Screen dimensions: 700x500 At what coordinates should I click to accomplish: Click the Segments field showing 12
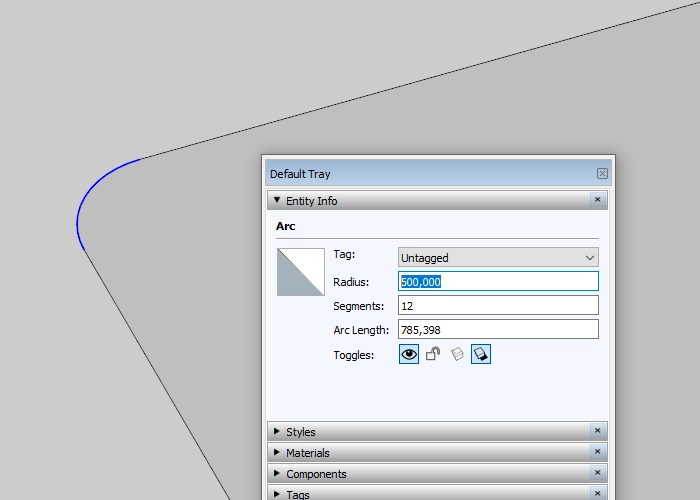498,305
